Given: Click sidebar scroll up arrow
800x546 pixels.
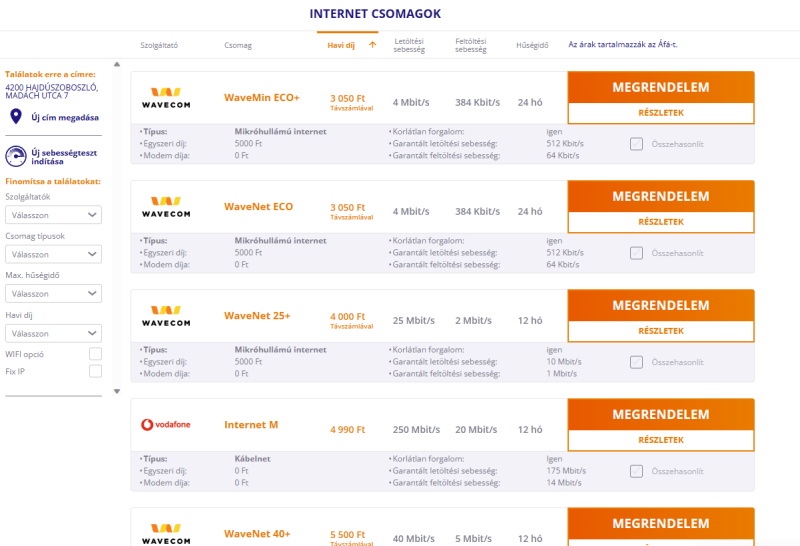Looking at the screenshot, I should [x=117, y=64].
